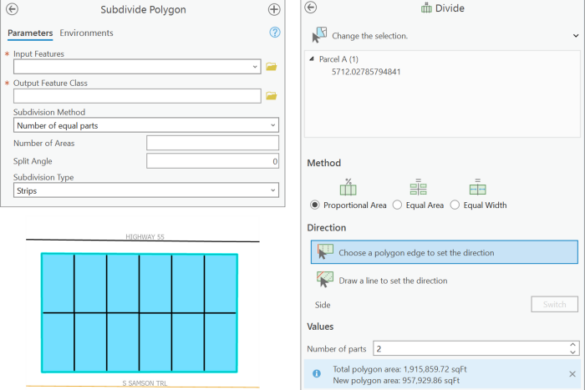Click the Switch side button

pyautogui.click(x=554, y=304)
